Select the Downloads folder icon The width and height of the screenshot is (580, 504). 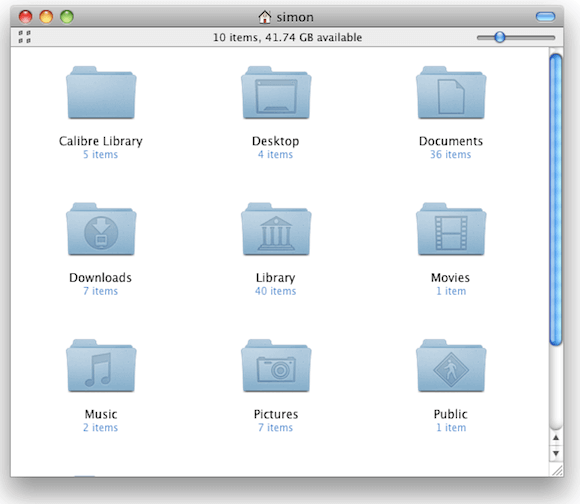tap(101, 229)
